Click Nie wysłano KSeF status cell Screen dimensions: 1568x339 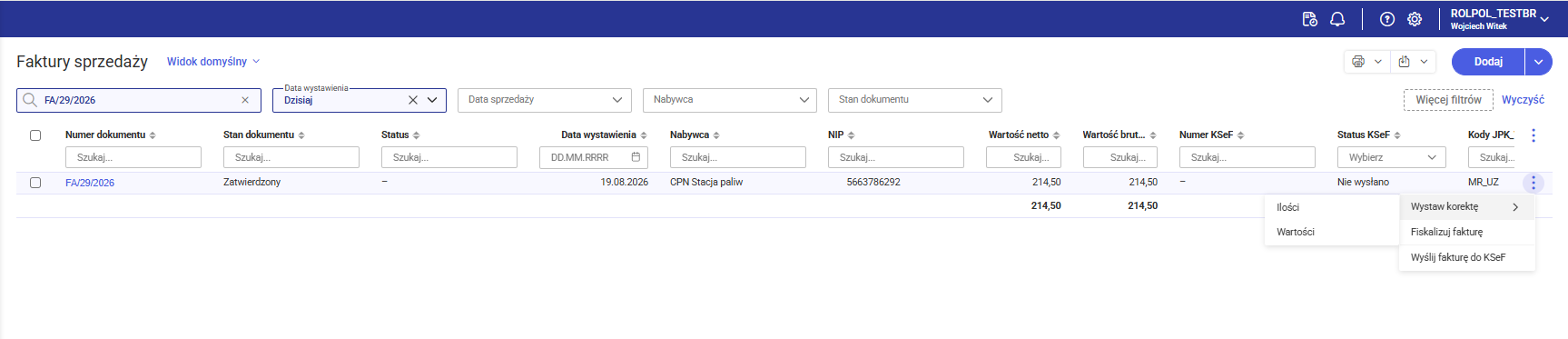click(1363, 182)
